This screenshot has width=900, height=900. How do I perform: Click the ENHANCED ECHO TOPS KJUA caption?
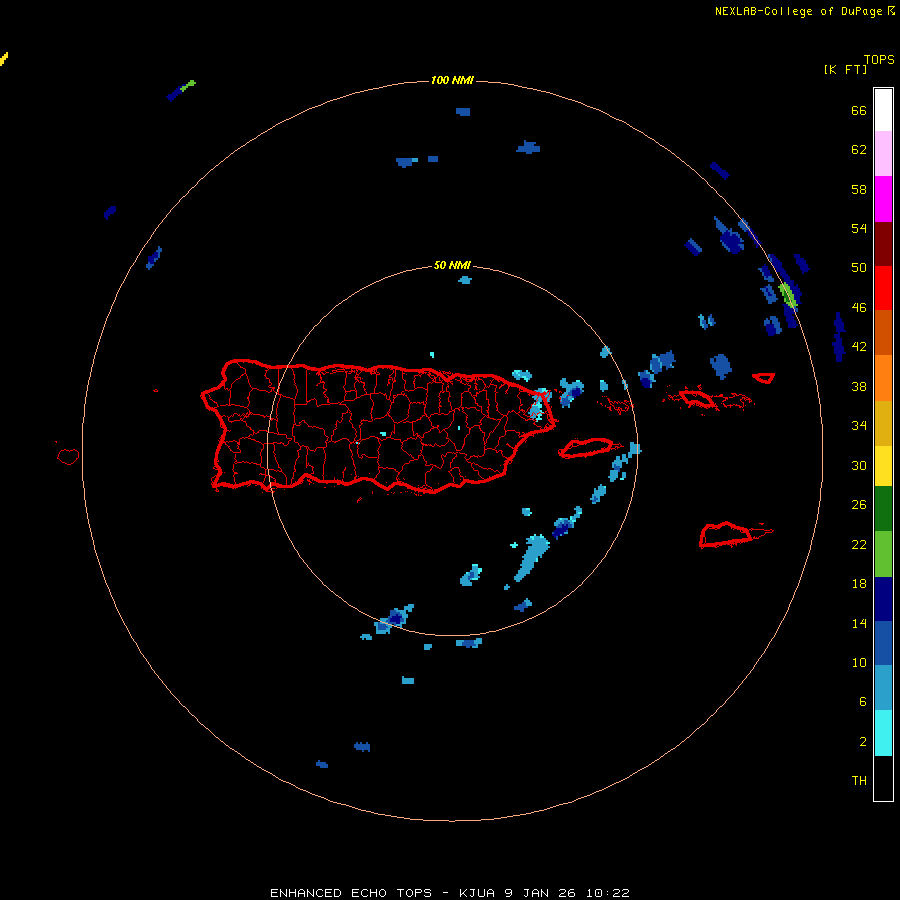pos(450,893)
